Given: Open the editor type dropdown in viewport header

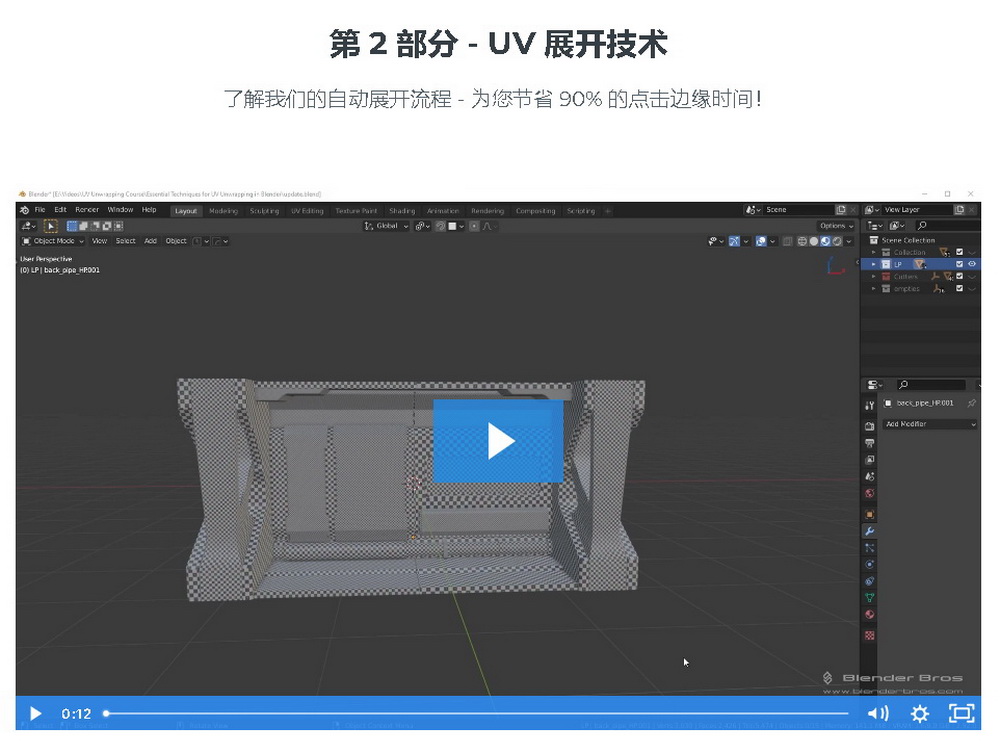Looking at the screenshot, I should pos(29,226).
